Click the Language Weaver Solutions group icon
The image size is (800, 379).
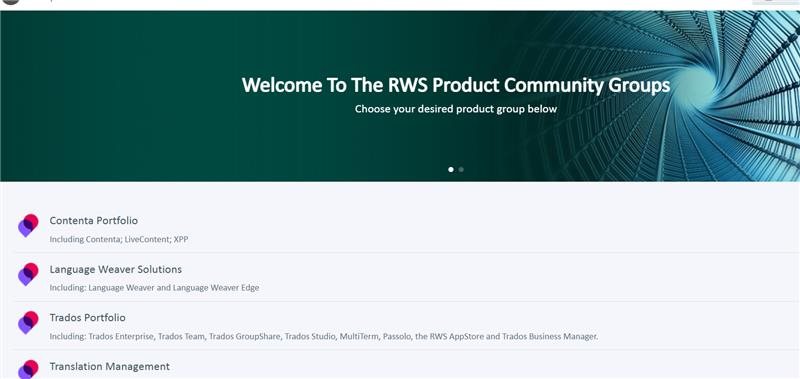pos(29,274)
